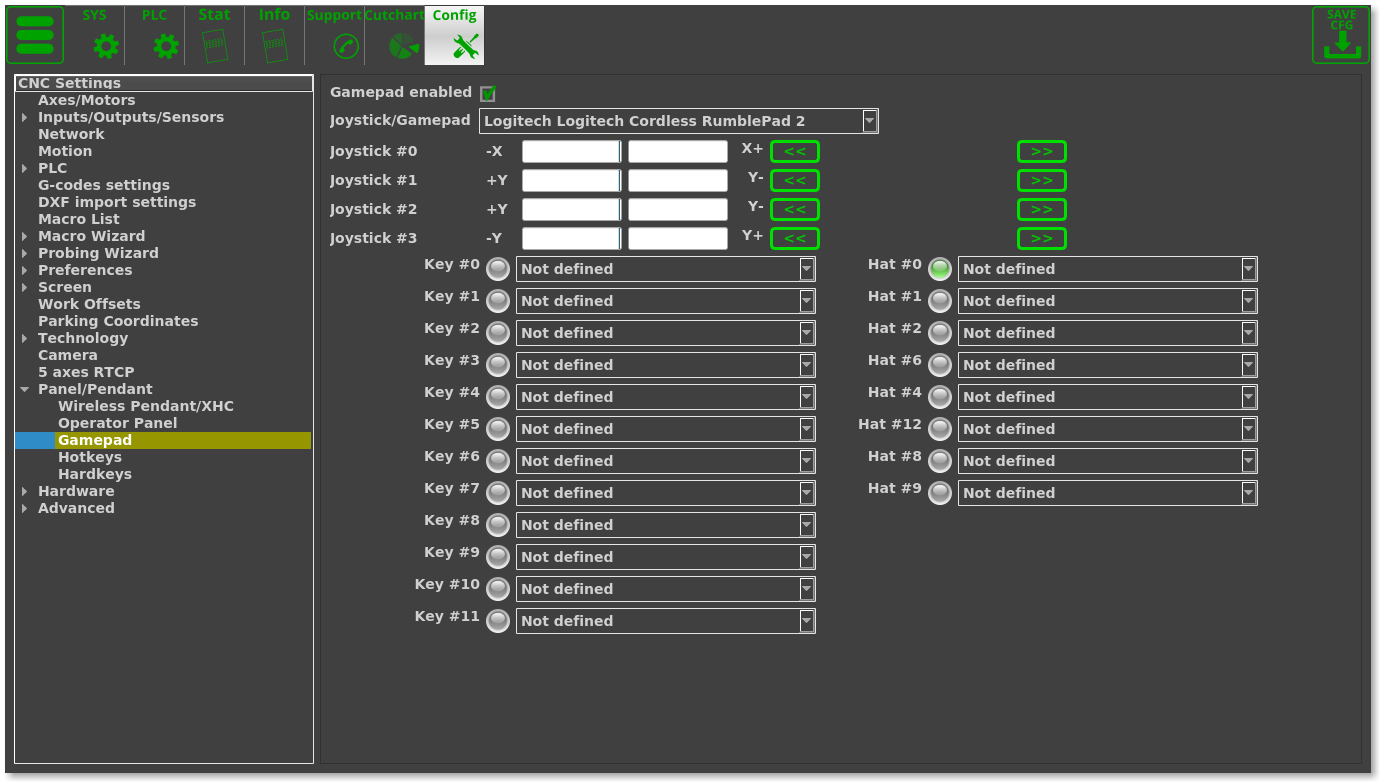Click the hamburger menu icon

coord(35,35)
